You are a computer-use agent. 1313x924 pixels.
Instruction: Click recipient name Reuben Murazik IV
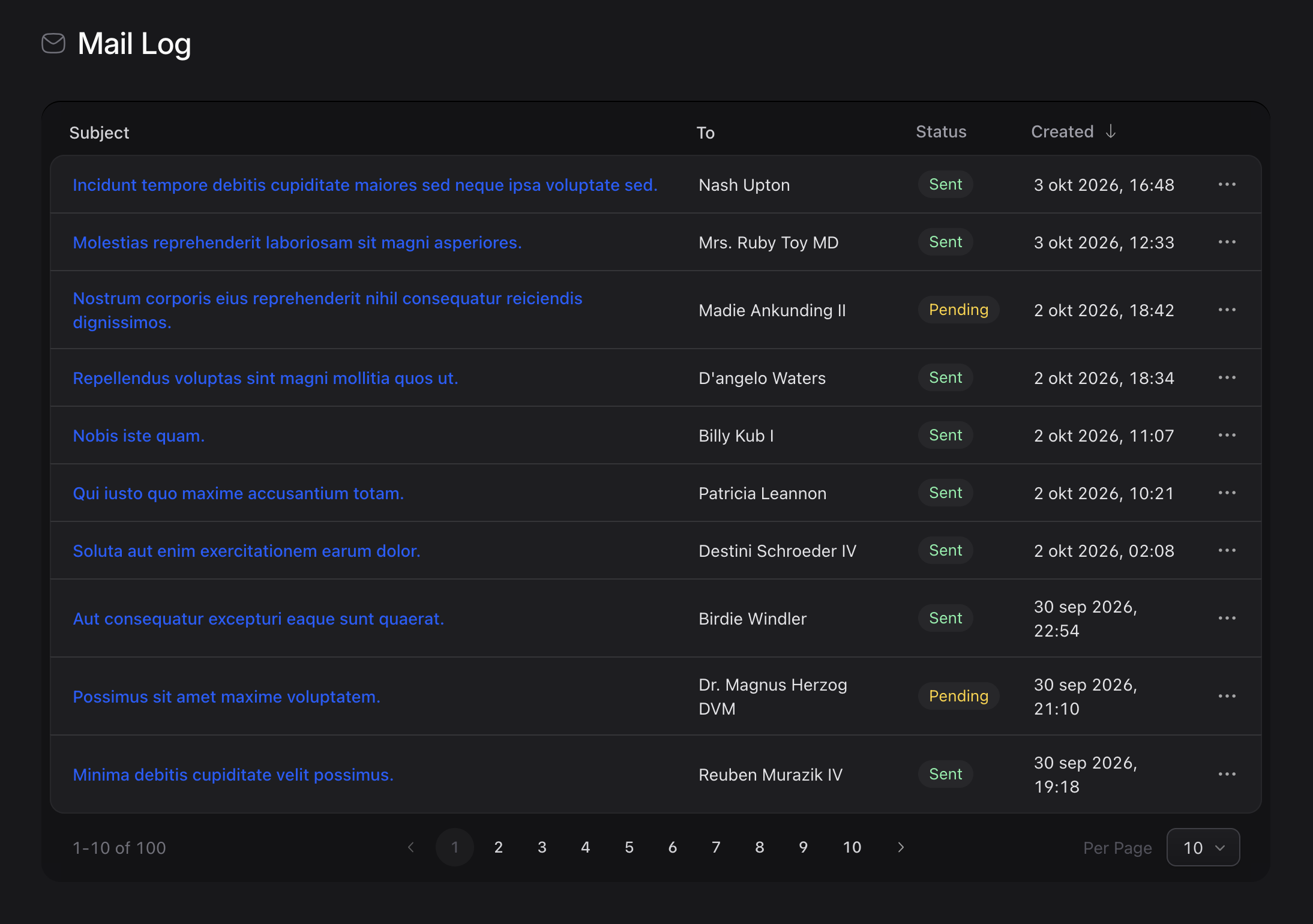coord(771,775)
